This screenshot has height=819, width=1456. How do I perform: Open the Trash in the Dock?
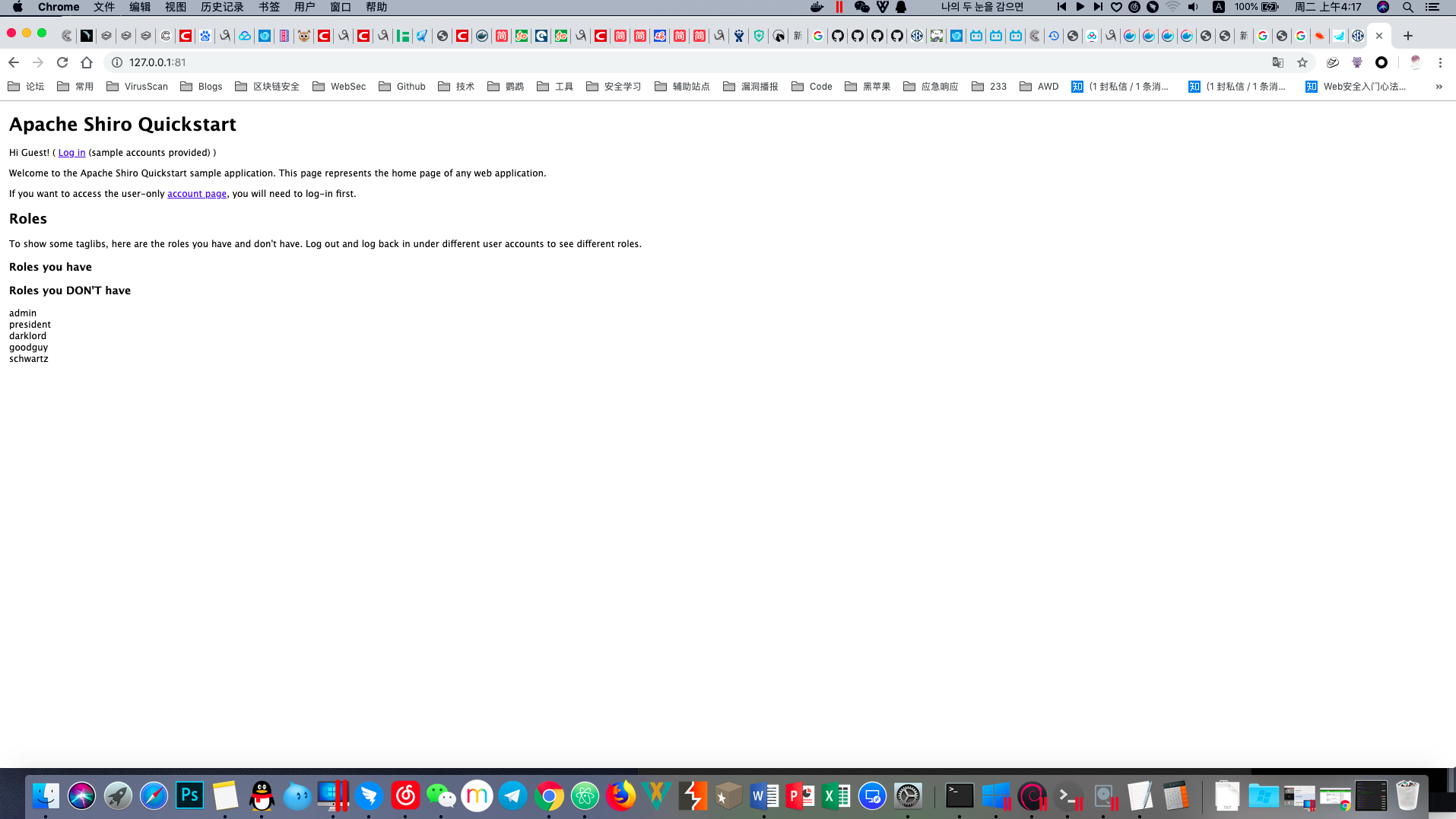(1407, 796)
